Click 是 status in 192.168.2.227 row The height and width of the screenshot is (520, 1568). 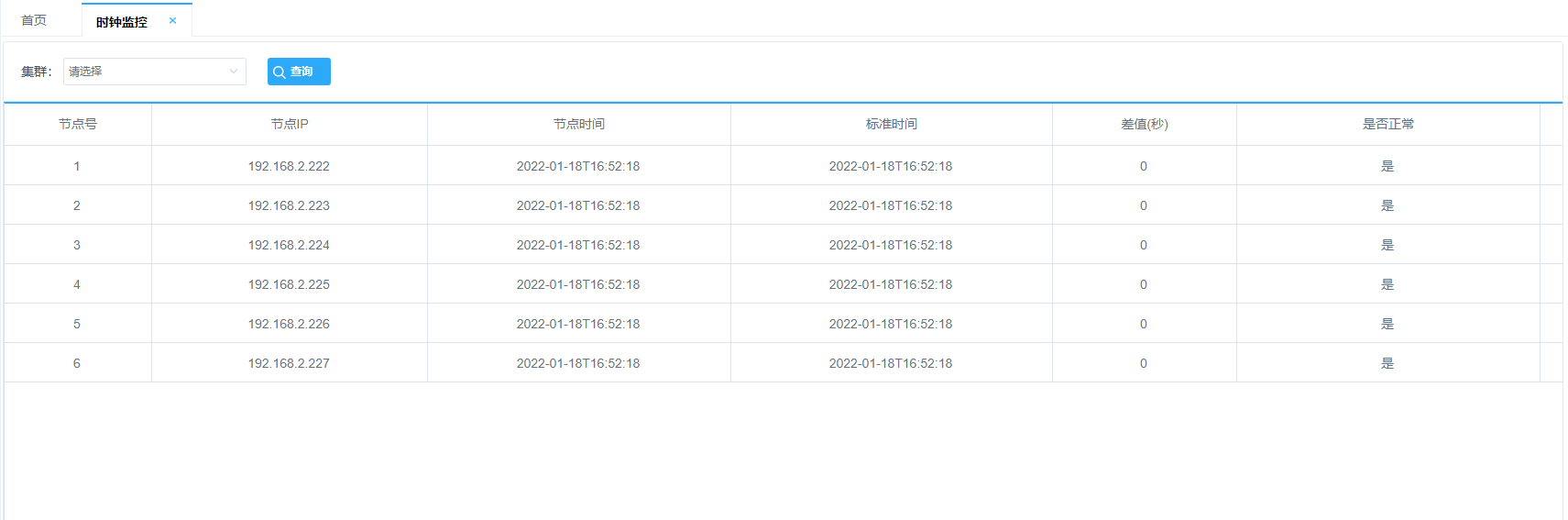point(1387,363)
